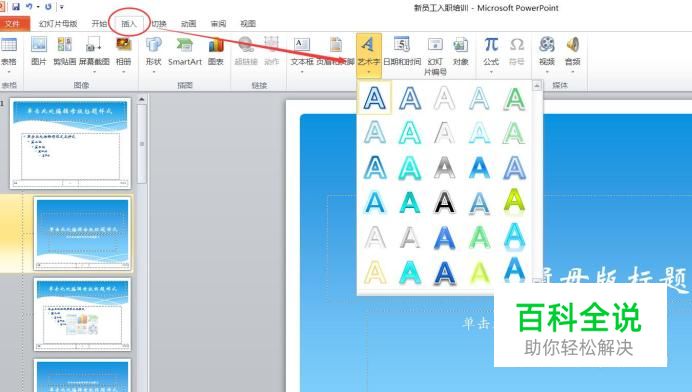Viewport: 692px width, 392px height.
Task: Expand the 表格 dropdown arrow
Action: (9, 72)
